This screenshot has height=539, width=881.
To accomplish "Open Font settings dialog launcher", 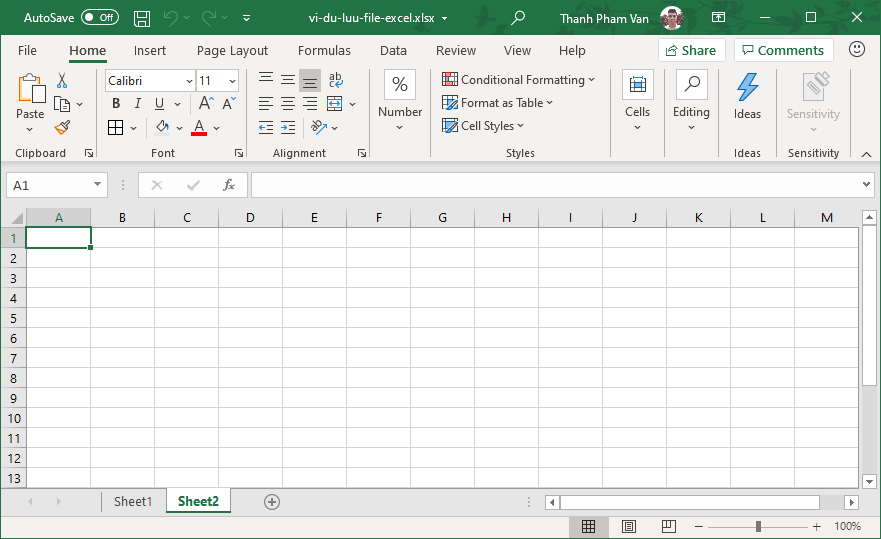I will tap(239, 153).
